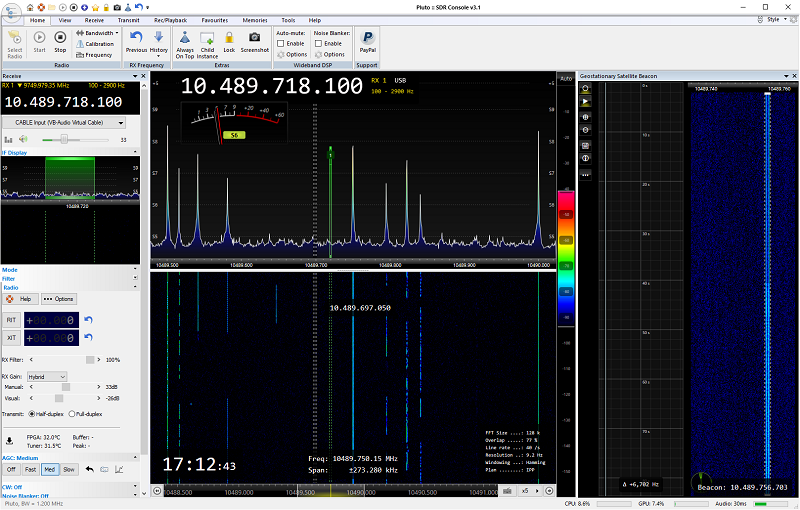
Task: Click RX Filter slider thumb
Action: tap(90, 360)
